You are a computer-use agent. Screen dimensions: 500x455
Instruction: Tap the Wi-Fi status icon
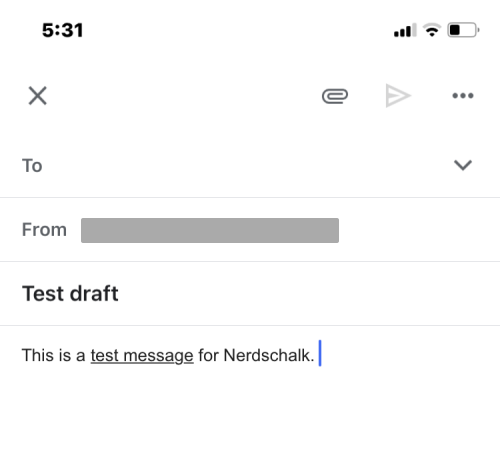(x=432, y=30)
